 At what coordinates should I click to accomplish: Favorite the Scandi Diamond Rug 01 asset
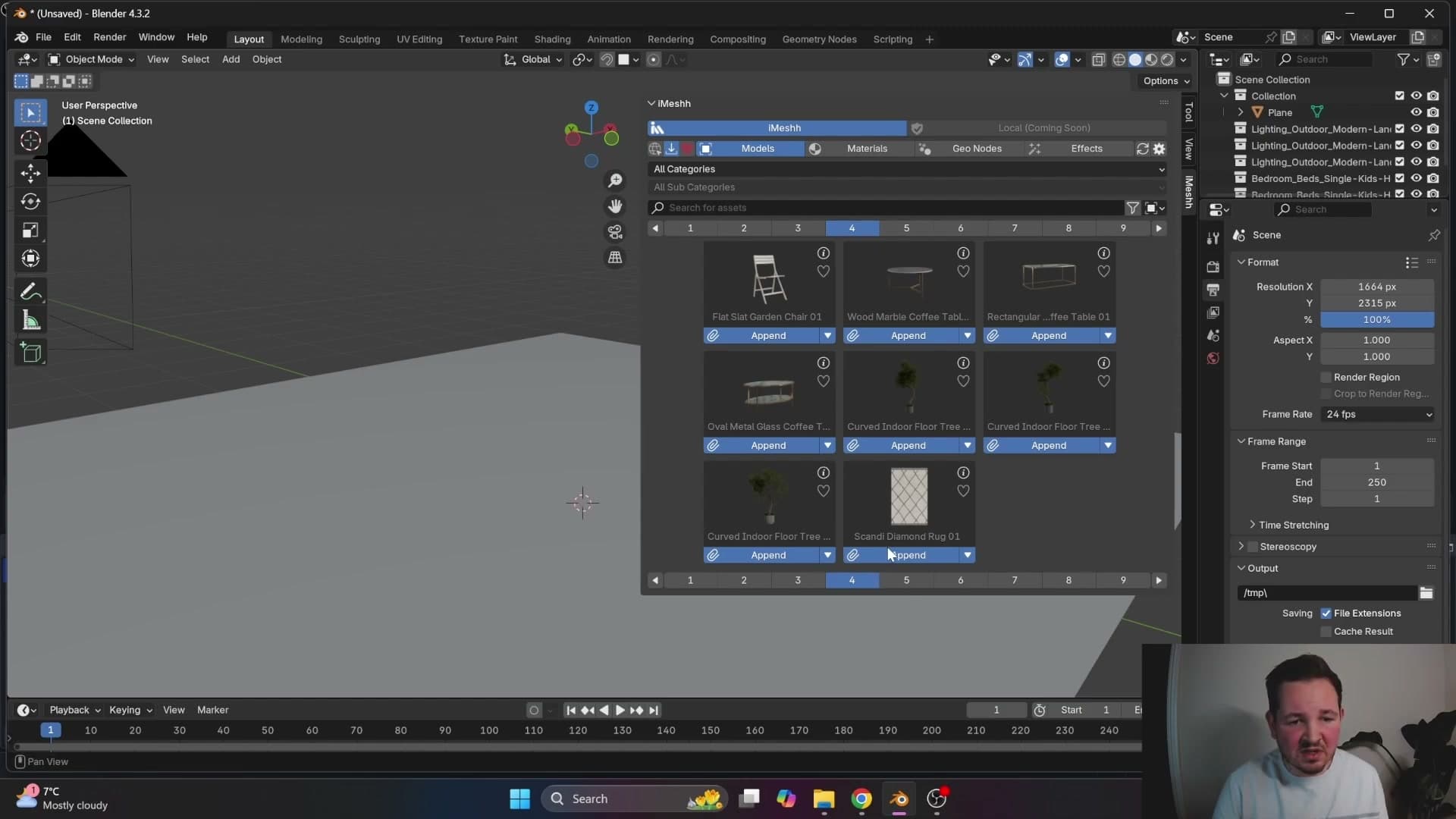(x=963, y=491)
